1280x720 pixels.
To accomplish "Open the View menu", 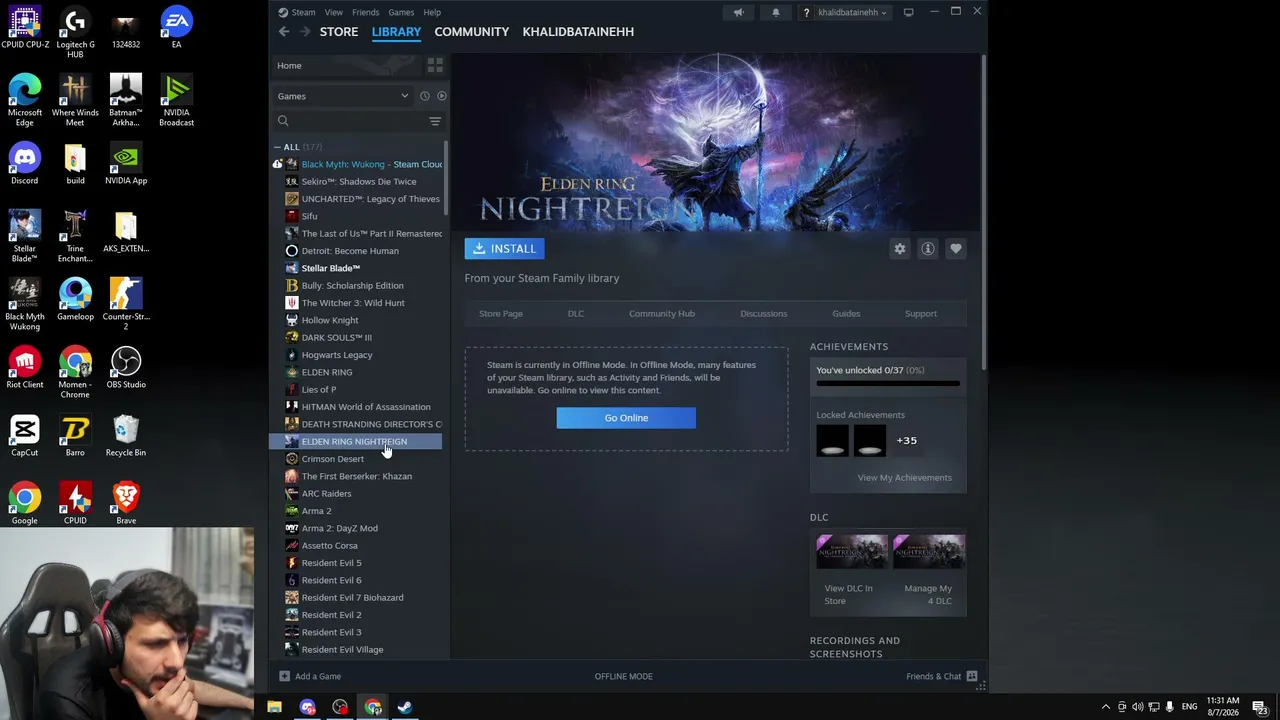I will click(334, 12).
